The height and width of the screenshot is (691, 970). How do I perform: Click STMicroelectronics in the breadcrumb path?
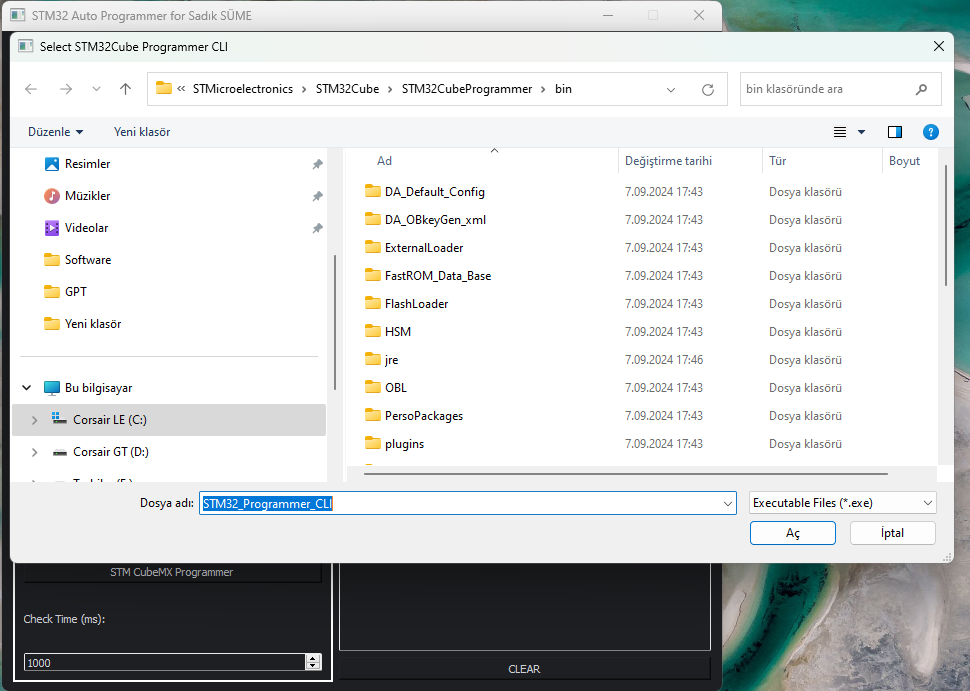click(242, 89)
